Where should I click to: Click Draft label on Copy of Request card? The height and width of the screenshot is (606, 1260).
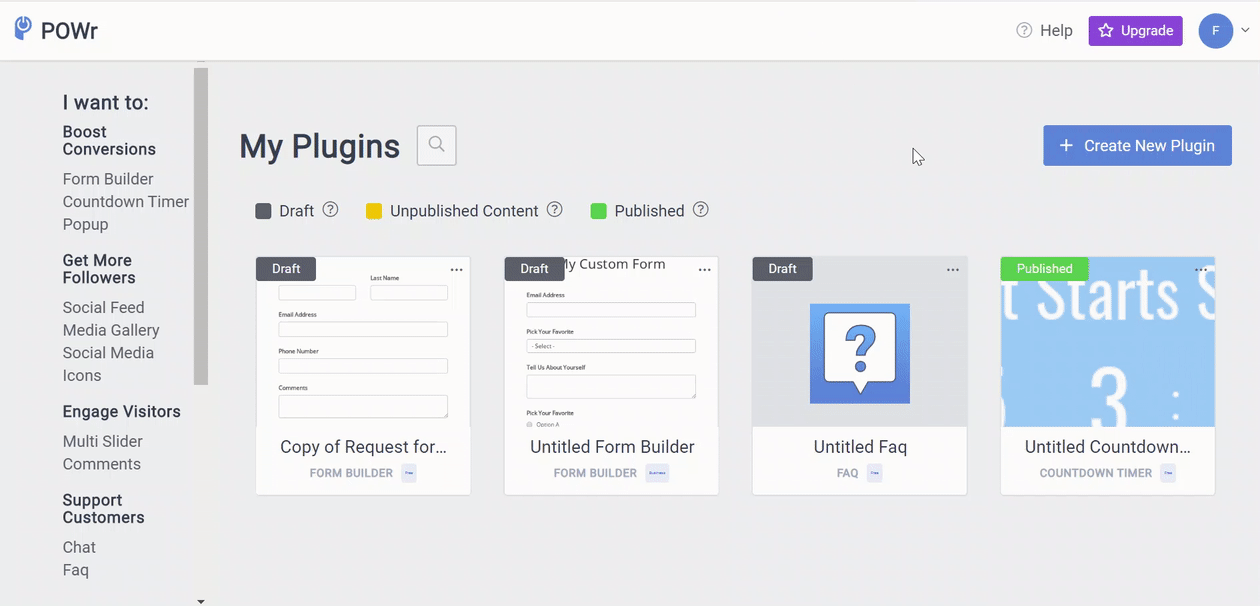coord(286,268)
